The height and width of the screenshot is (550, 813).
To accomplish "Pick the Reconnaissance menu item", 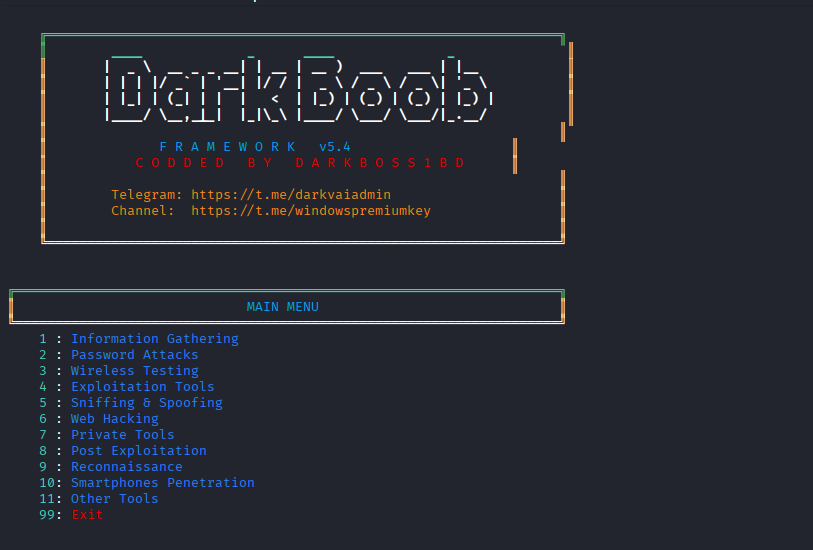I will 127,467.
